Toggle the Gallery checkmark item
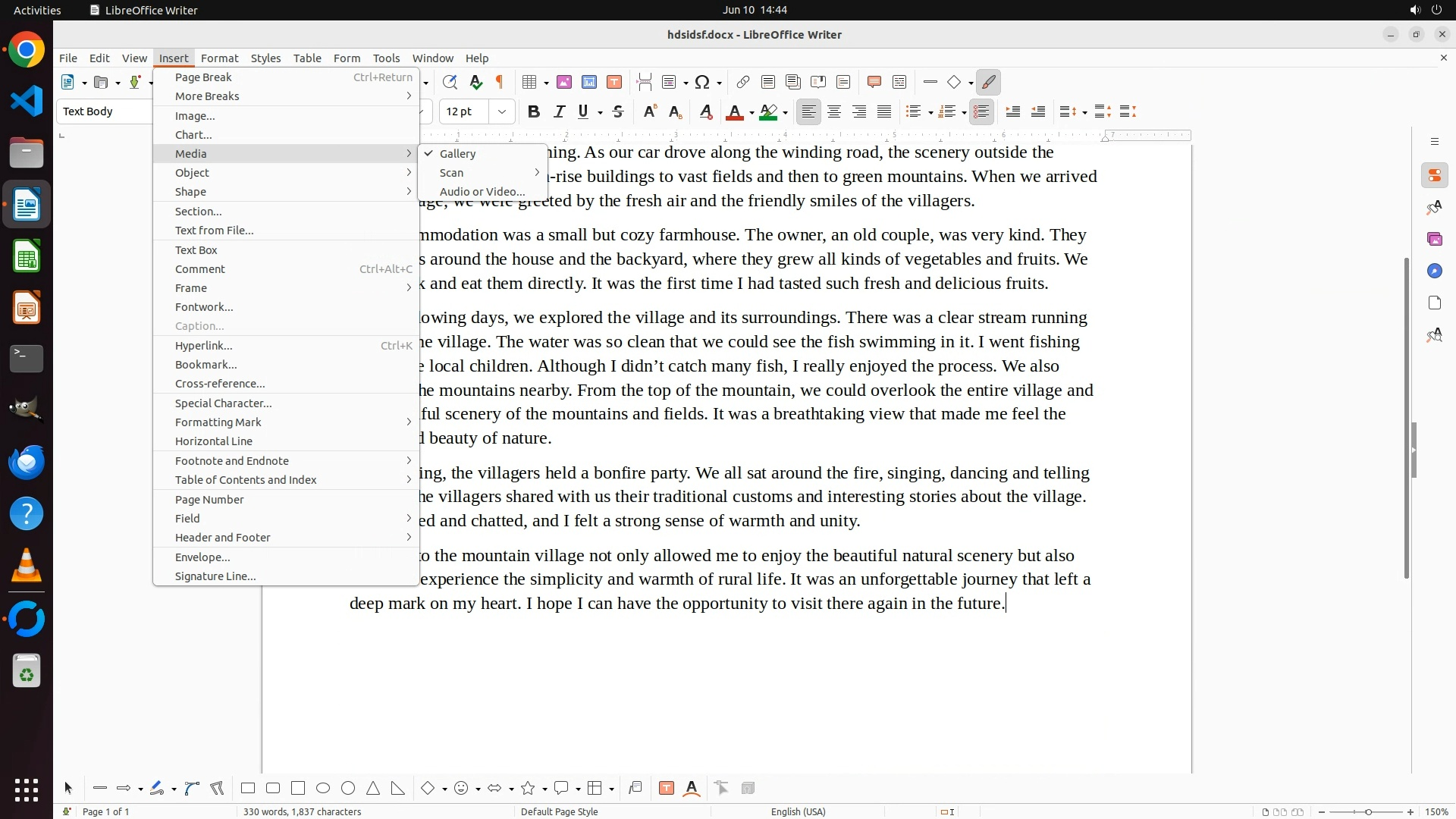The height and width of the screenshot is (819, 1456). [457, 153]
